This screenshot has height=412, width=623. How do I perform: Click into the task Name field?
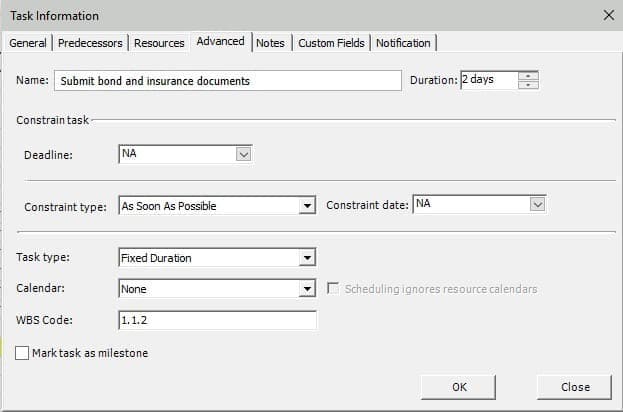click(x=228, y=81)
